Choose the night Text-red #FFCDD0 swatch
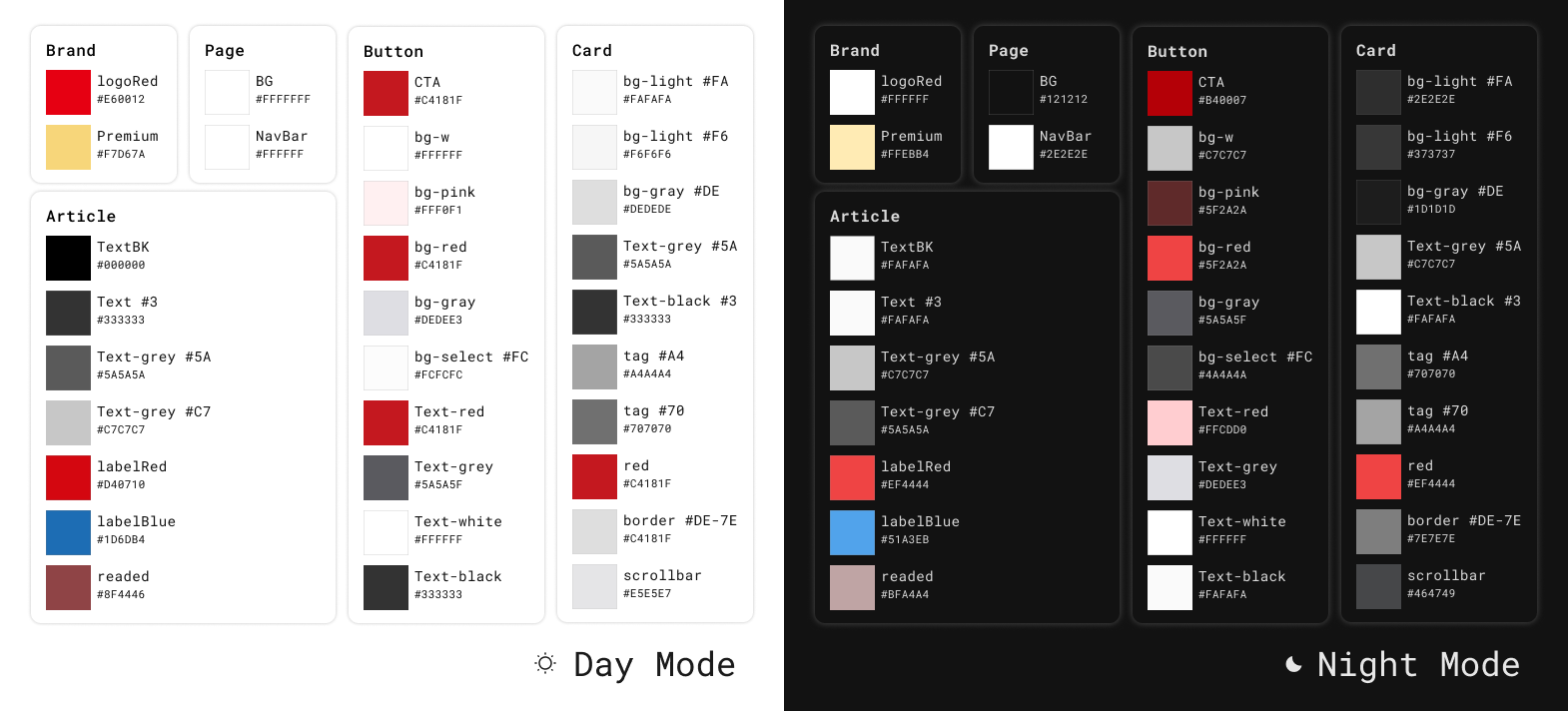 tap(1170, 422)
